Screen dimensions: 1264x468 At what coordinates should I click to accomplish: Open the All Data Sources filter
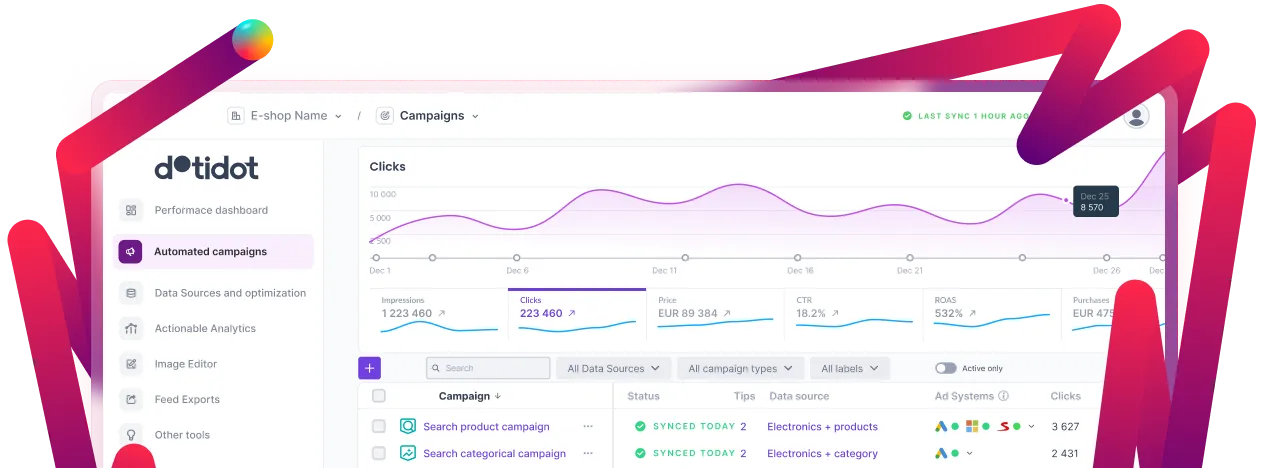[614, 368]
